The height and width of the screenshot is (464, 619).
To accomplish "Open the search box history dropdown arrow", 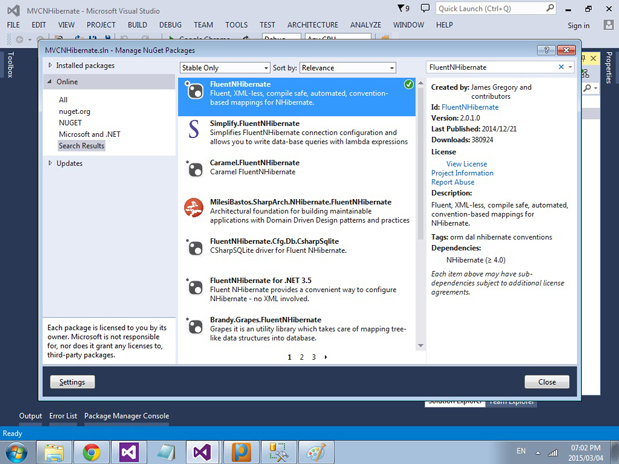I will coord(570,67).
